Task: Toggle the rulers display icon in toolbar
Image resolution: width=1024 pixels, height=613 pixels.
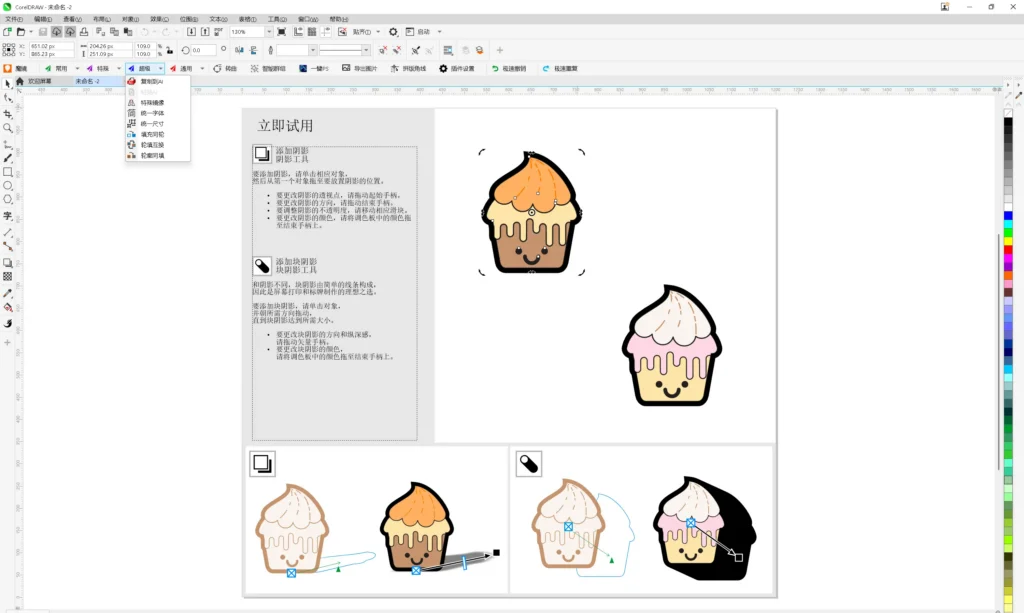Action: click(x=298, y=31)
